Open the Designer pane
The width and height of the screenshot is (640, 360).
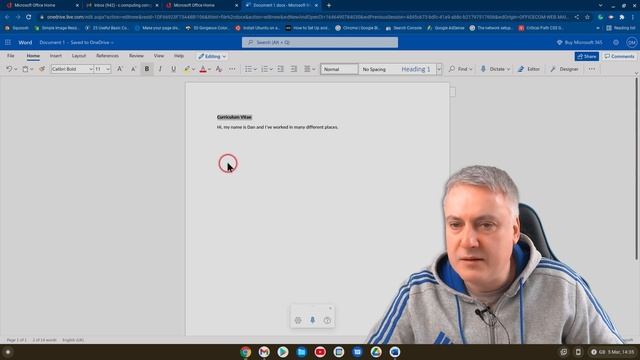(564, 69)
